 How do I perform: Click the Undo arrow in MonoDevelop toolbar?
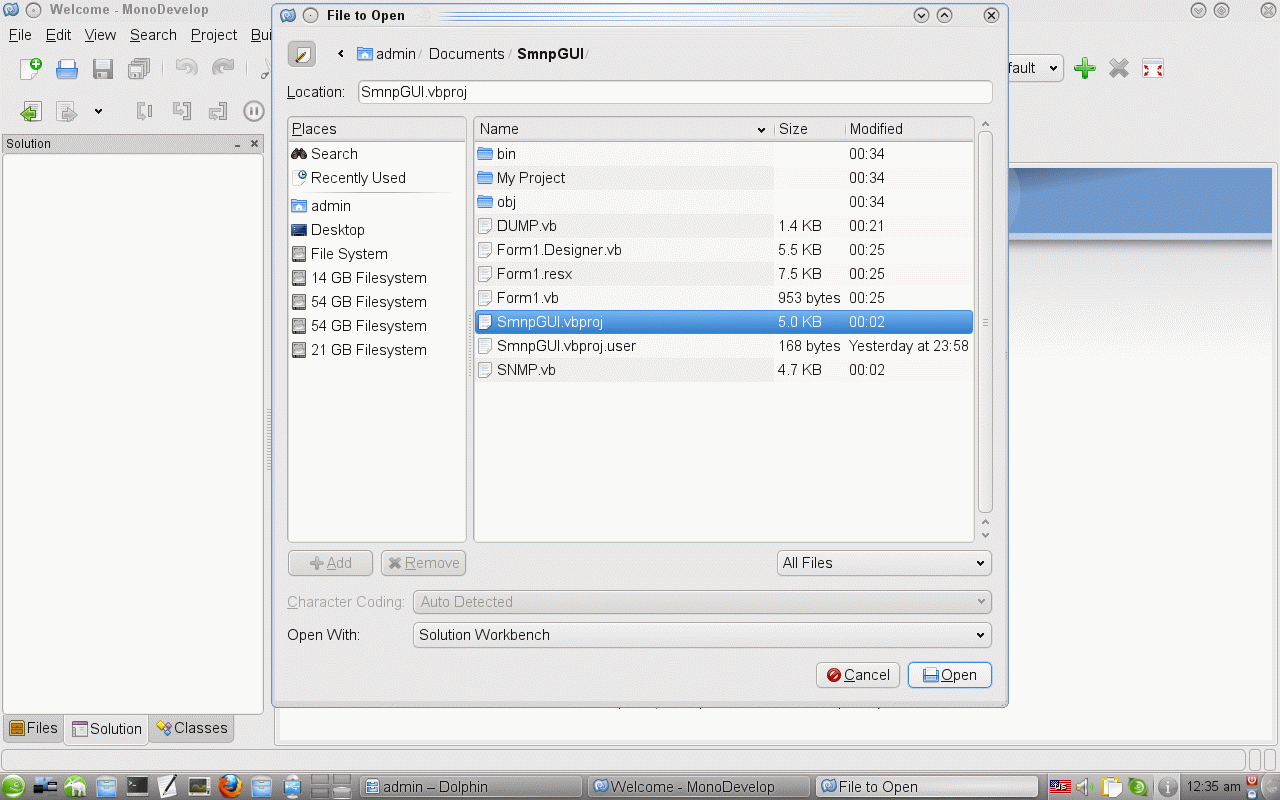click(x=186, y=68)
